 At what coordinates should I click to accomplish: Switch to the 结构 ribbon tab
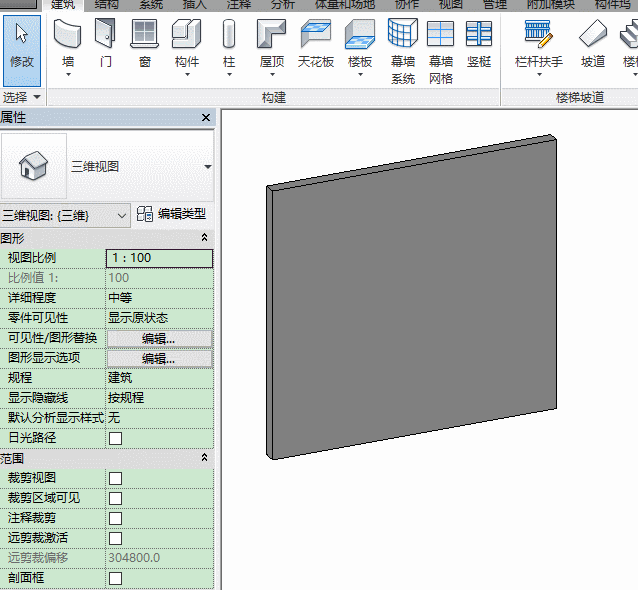coord(107,5)
